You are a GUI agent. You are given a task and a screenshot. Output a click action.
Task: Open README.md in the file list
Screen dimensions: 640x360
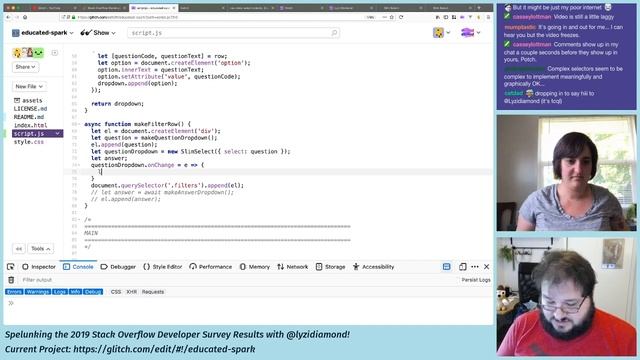coord(29,117)
